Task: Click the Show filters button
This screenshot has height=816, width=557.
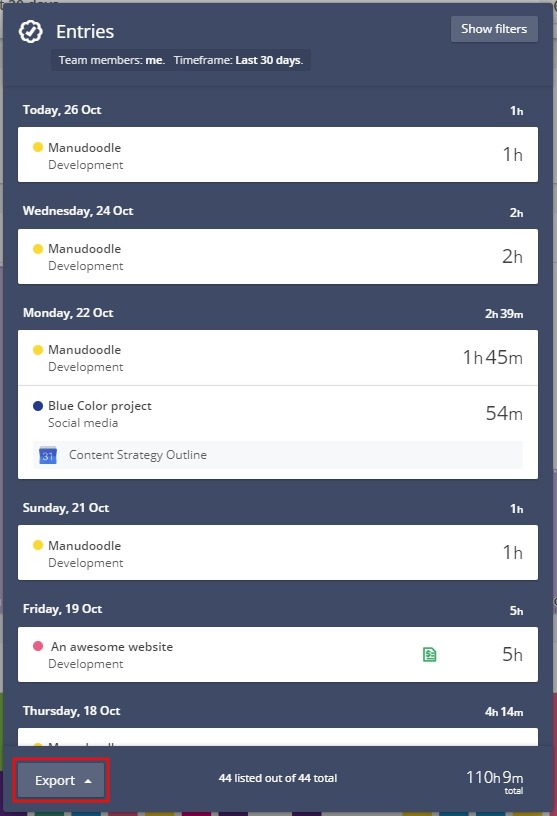Action: click(494, 29)
